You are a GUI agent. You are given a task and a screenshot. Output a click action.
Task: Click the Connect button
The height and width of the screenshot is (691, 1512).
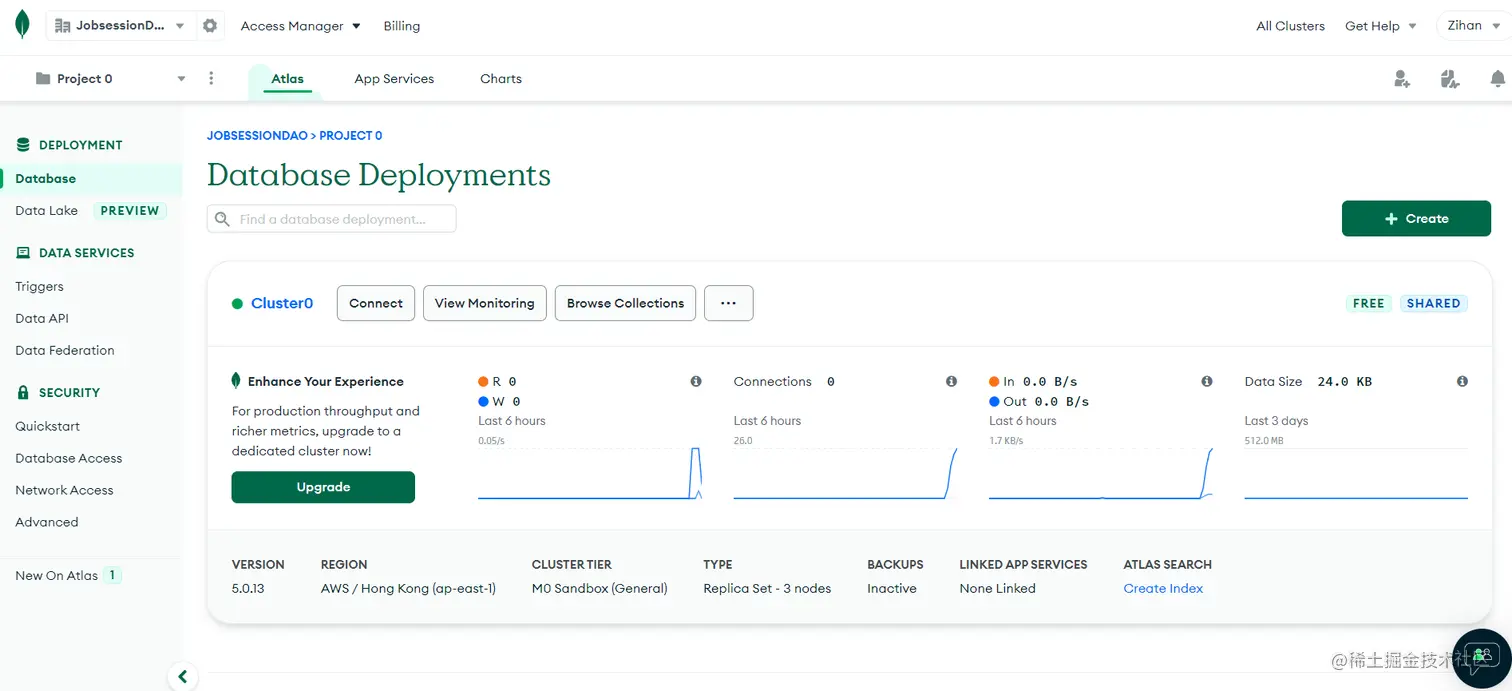pyautogui.click(x=376, y=304)
